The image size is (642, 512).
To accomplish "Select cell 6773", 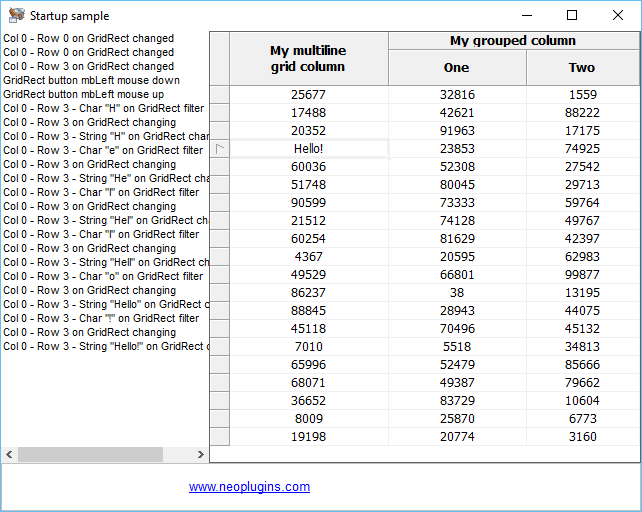I will pos(583,419).
